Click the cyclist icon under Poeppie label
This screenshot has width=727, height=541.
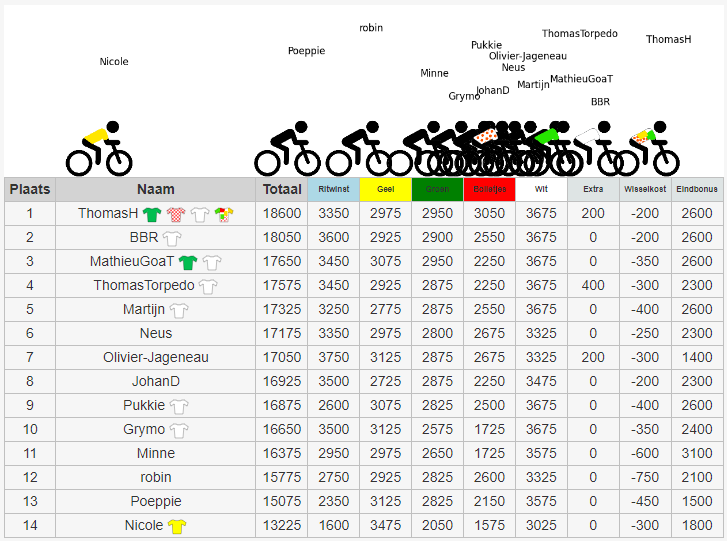pyautogui.click(x=287, y=149)
